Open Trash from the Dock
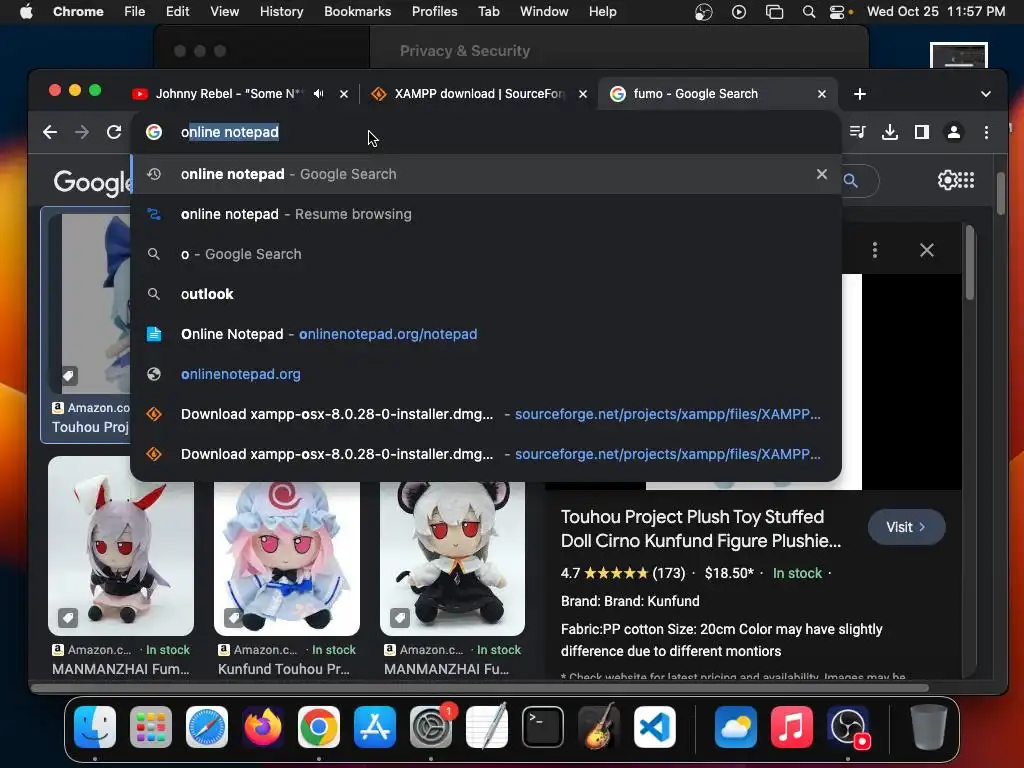The width and height of the screenshot is (1024, 768). 929,727
